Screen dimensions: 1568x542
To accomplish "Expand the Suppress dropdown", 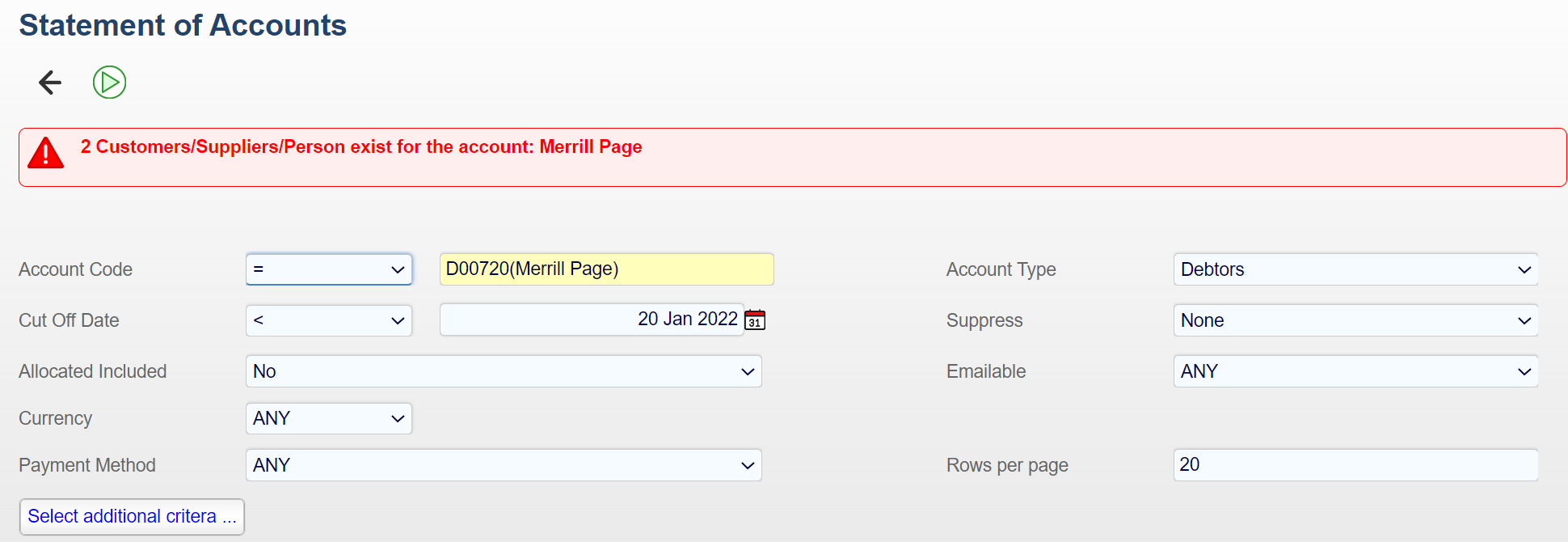I will [x=1355, y=320].
